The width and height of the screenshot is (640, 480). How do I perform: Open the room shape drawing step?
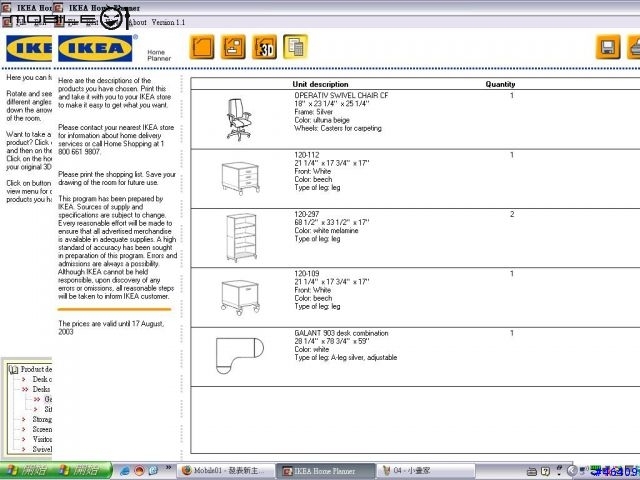coord(202,47)
